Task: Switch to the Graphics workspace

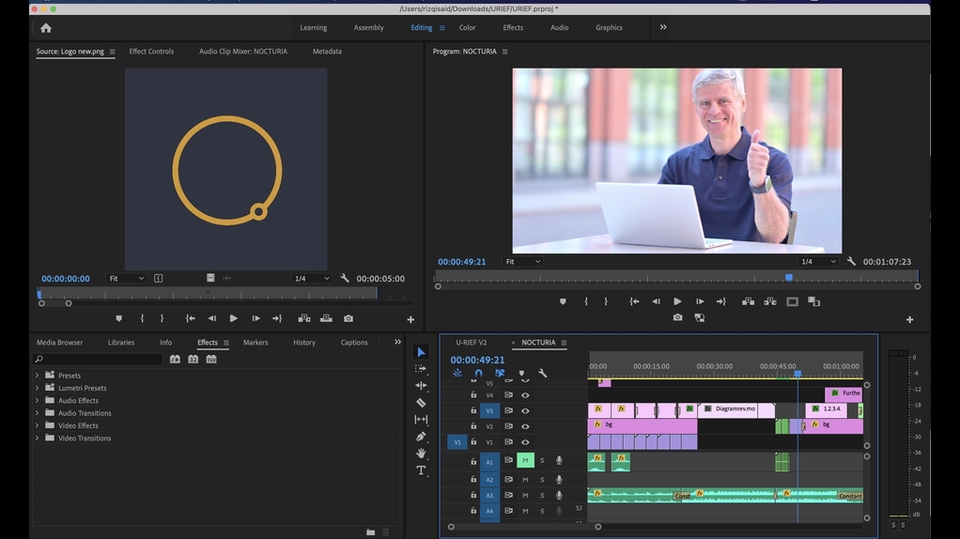Action: click(609, 28)
